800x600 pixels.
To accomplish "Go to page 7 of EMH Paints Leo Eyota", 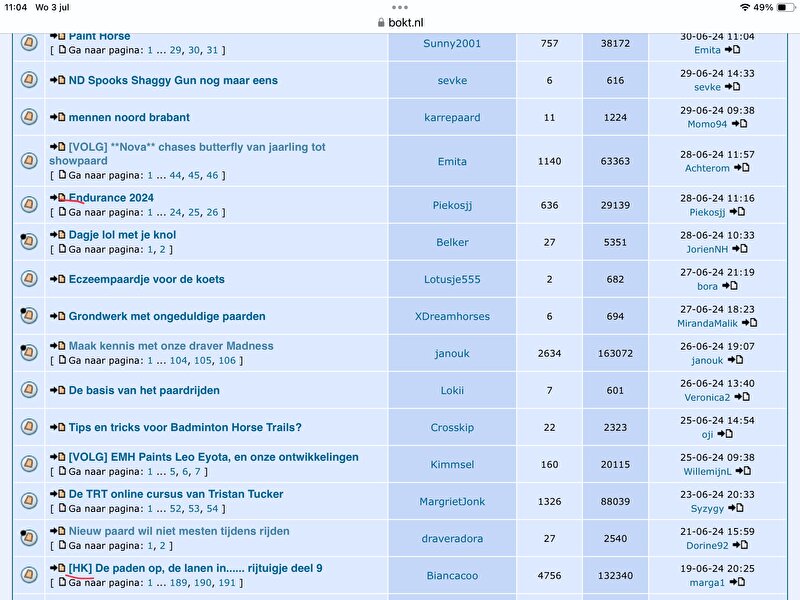I will click(x=197, y=471).
